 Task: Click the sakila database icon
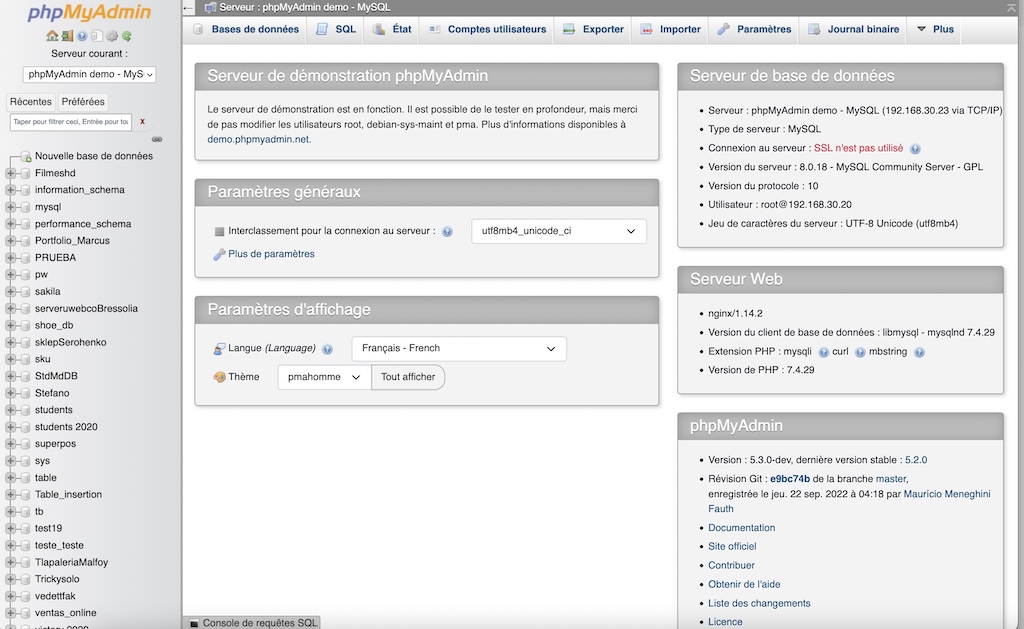[x=25, y=291]
